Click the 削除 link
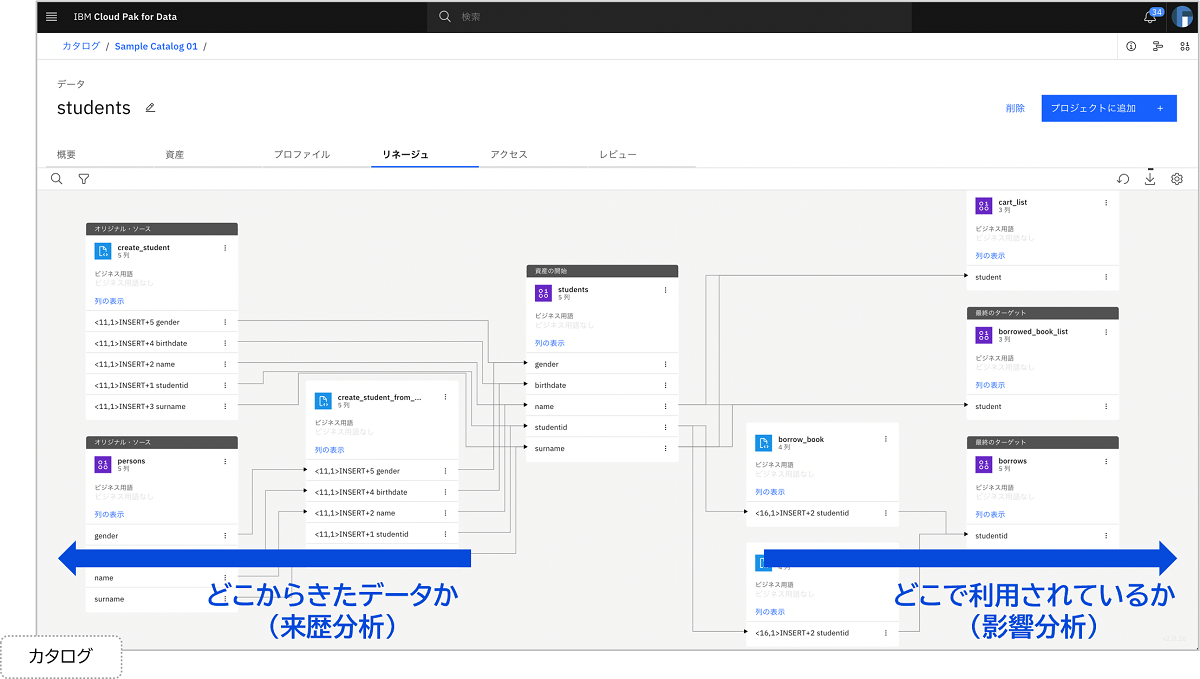This screenshot has width=1200, height=679. tap(1015, 108)
